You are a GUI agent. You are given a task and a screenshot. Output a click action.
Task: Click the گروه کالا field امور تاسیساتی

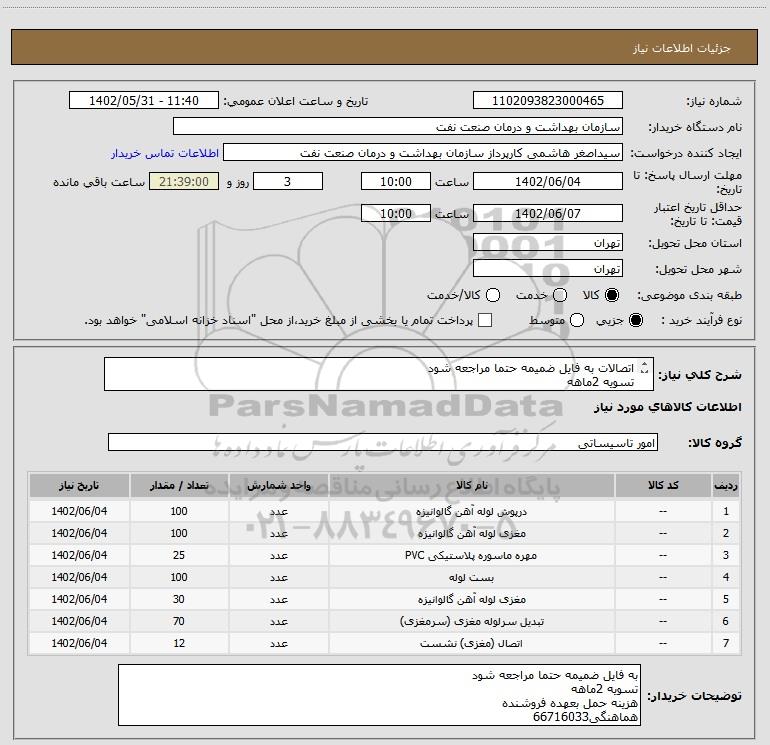[383, 442]
